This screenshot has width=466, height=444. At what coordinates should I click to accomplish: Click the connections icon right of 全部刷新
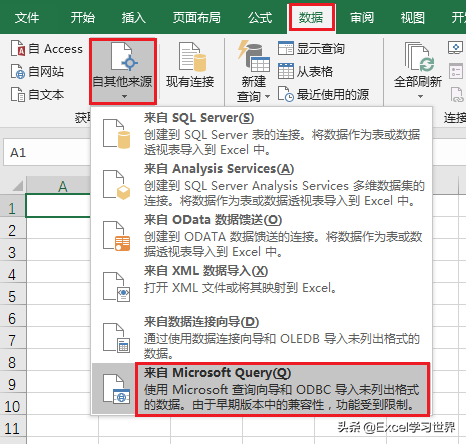[455, 47]
